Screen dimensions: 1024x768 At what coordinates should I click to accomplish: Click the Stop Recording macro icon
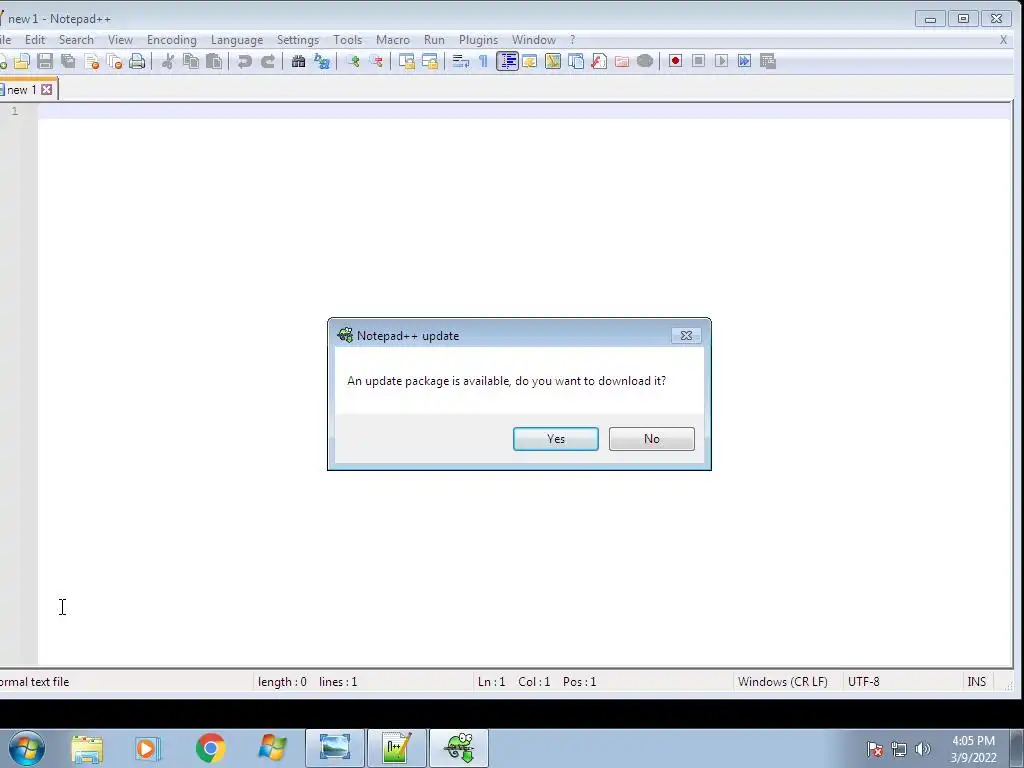[698, 61]
